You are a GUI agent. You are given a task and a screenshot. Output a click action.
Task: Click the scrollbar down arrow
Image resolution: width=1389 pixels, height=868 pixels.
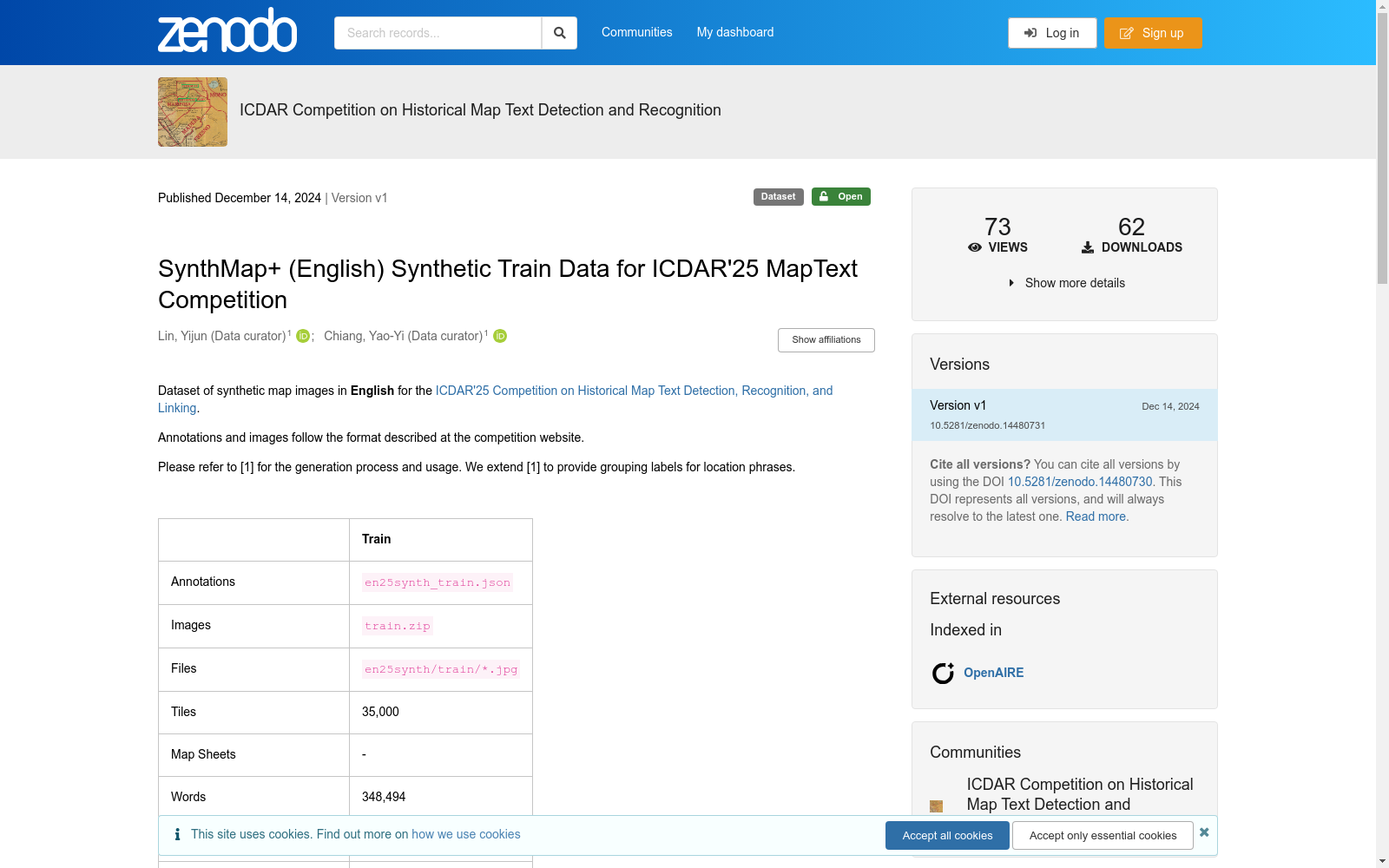pyautogui.click(x=1382, y=861)
